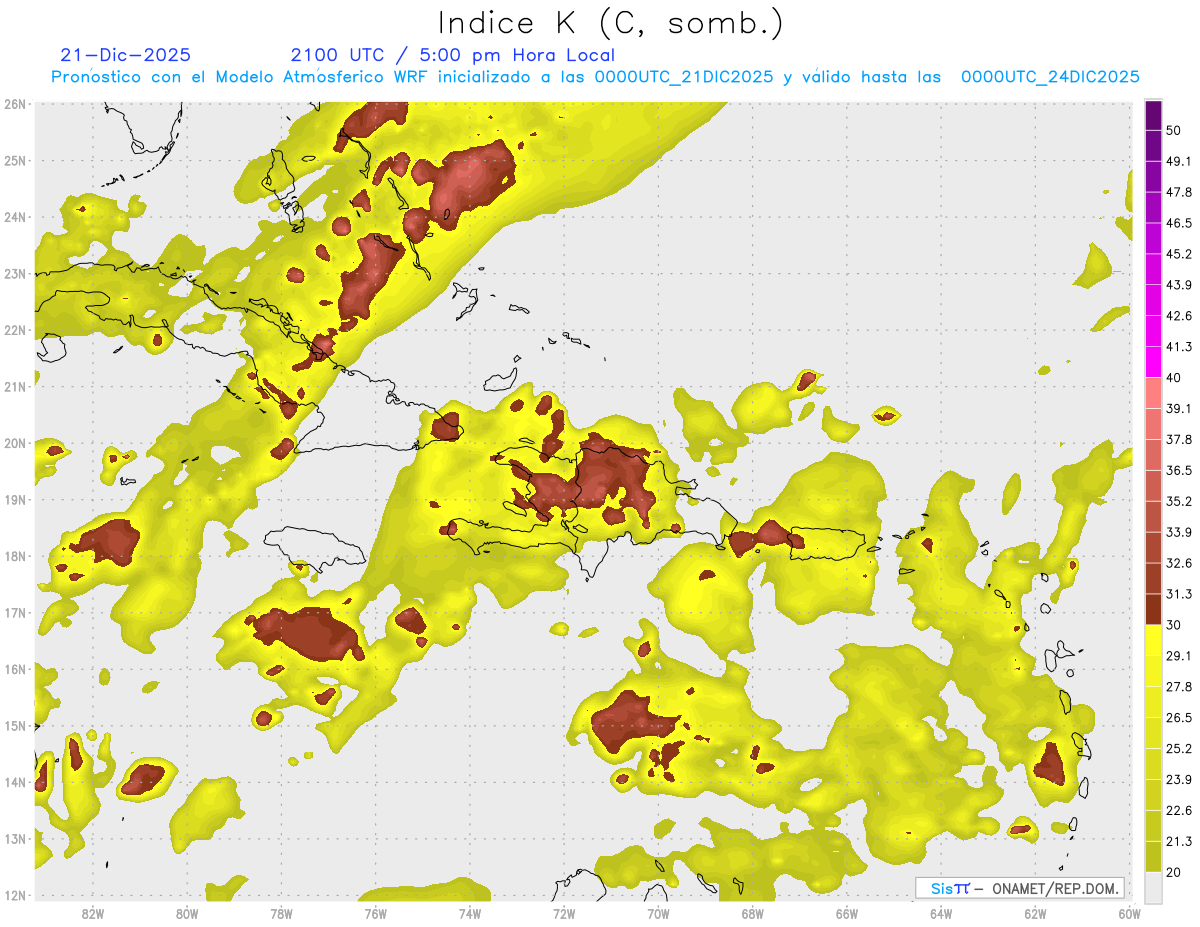1200x927 pixels.
Task: Click the colorbar value "30"
Action: tap(1173, 625)
